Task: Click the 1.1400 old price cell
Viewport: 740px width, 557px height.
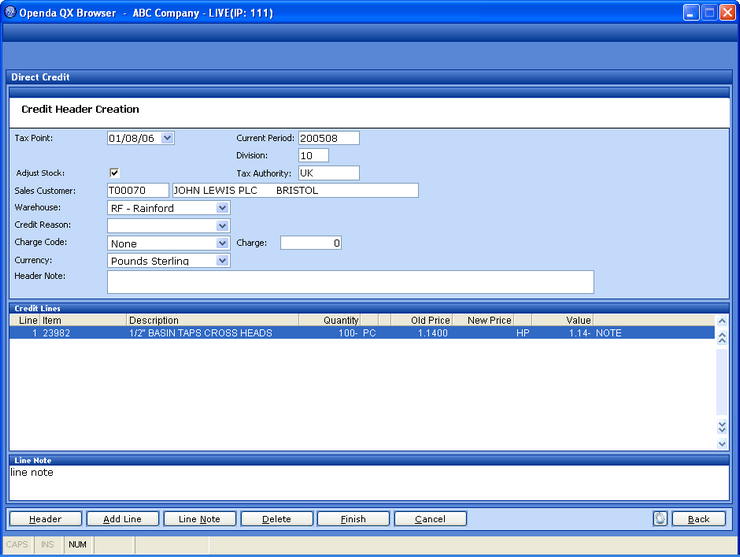Action: (433, 333)
